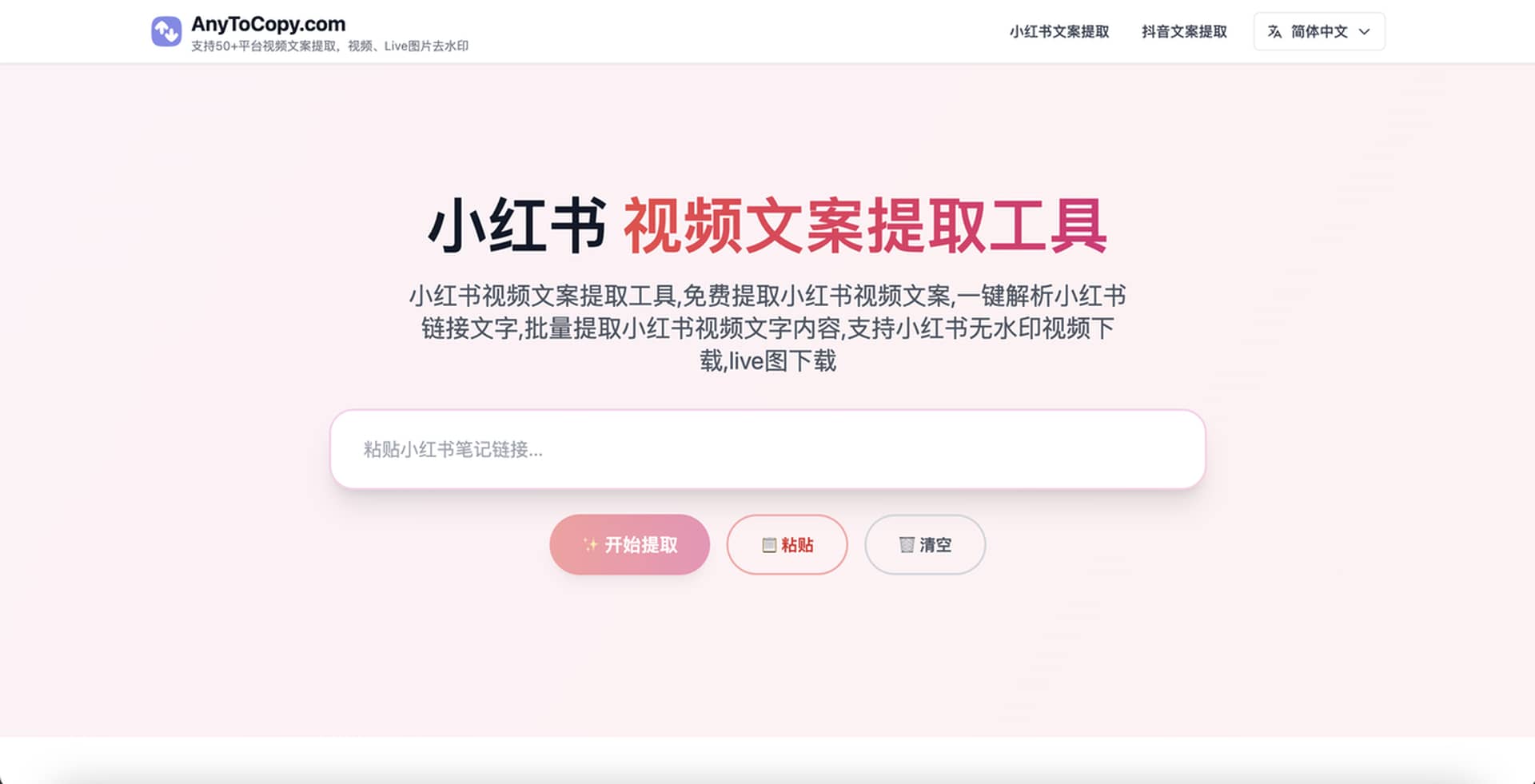This screenshot has width=1535, height=784.
Task: Click the white panel at page bottom
Action: [x=767, y=761]
